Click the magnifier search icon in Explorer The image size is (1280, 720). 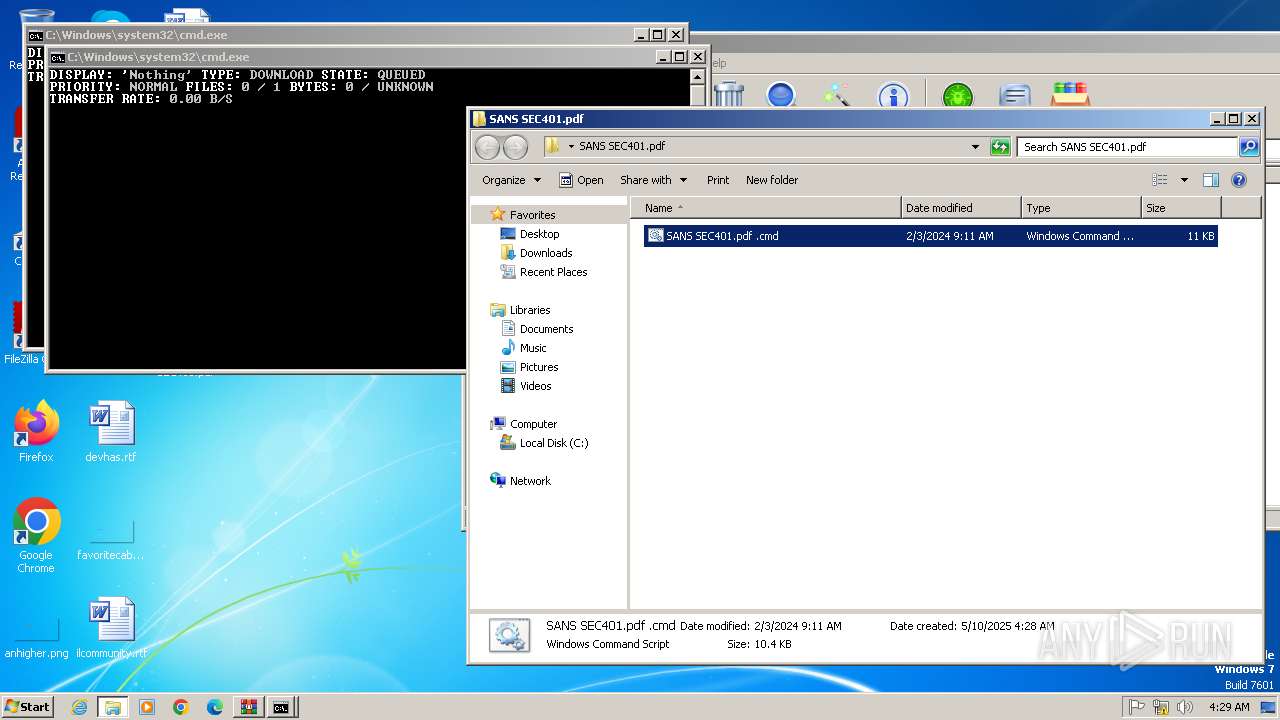point(1249,147)
